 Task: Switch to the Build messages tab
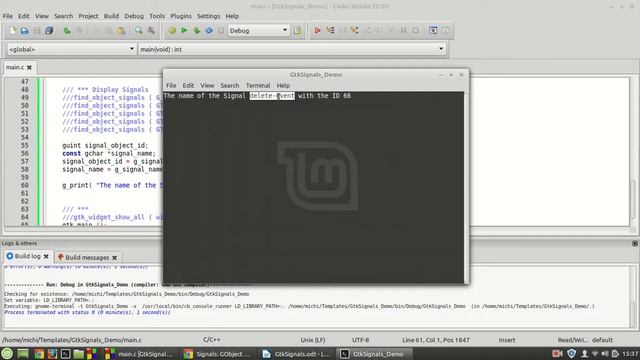click(87, 257)
